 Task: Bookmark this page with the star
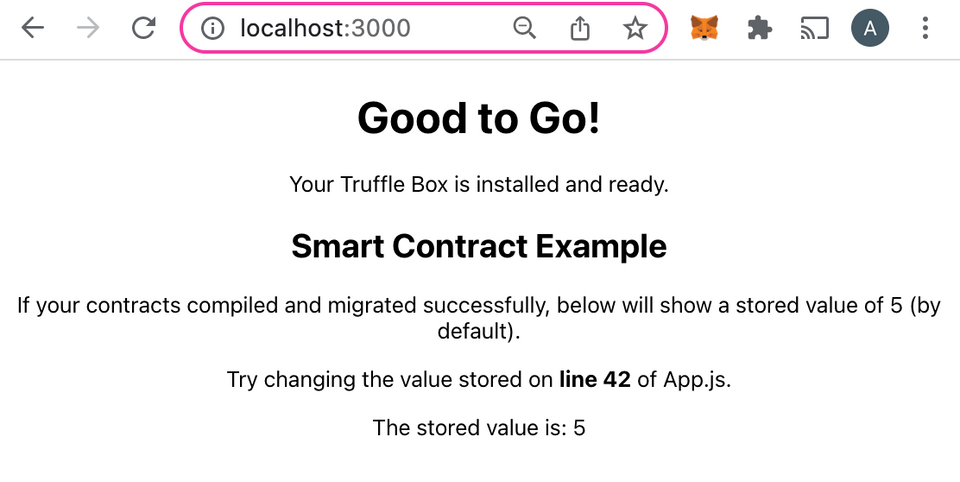[635, 29]
